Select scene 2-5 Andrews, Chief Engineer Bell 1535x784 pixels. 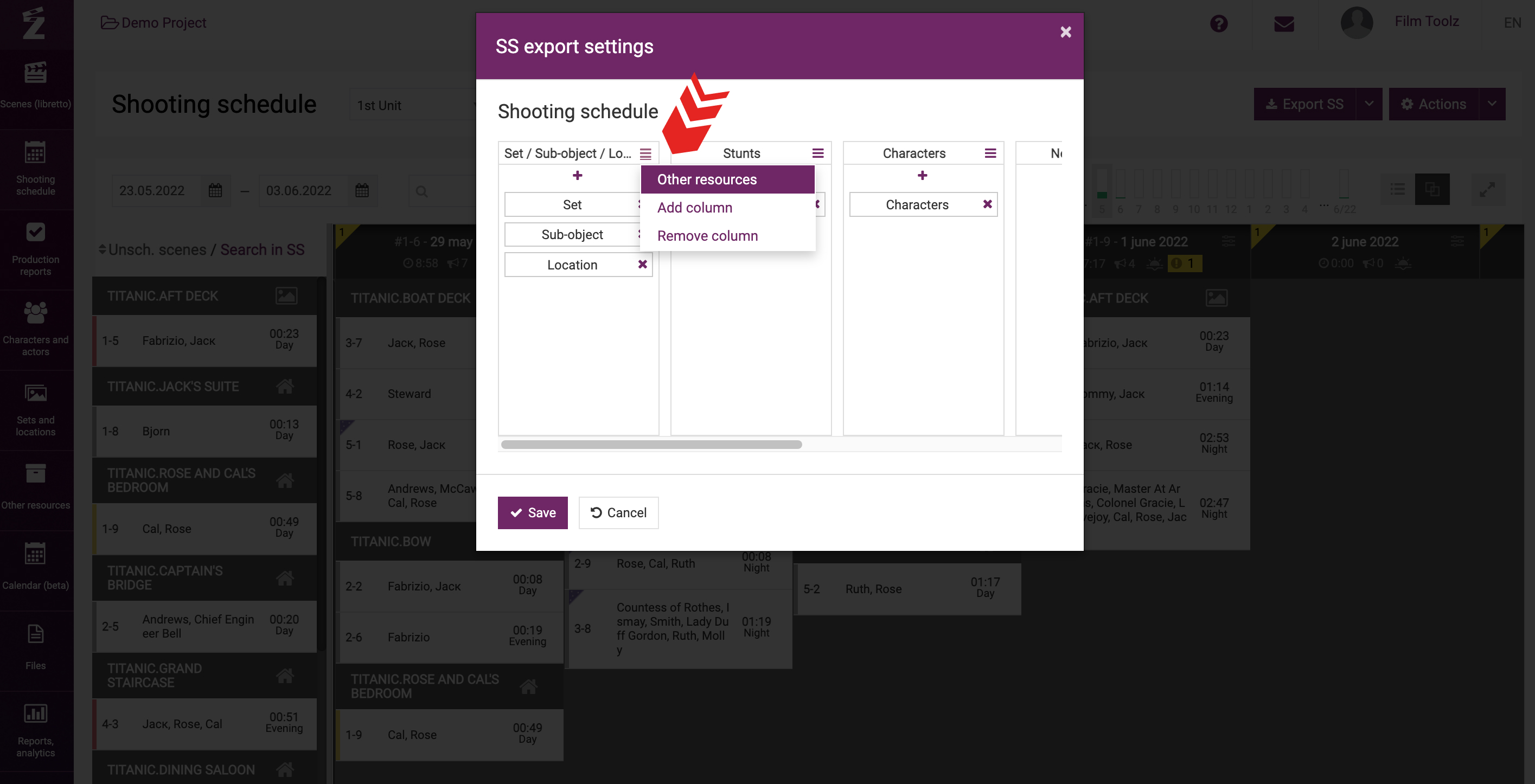[x=204, y=626]
